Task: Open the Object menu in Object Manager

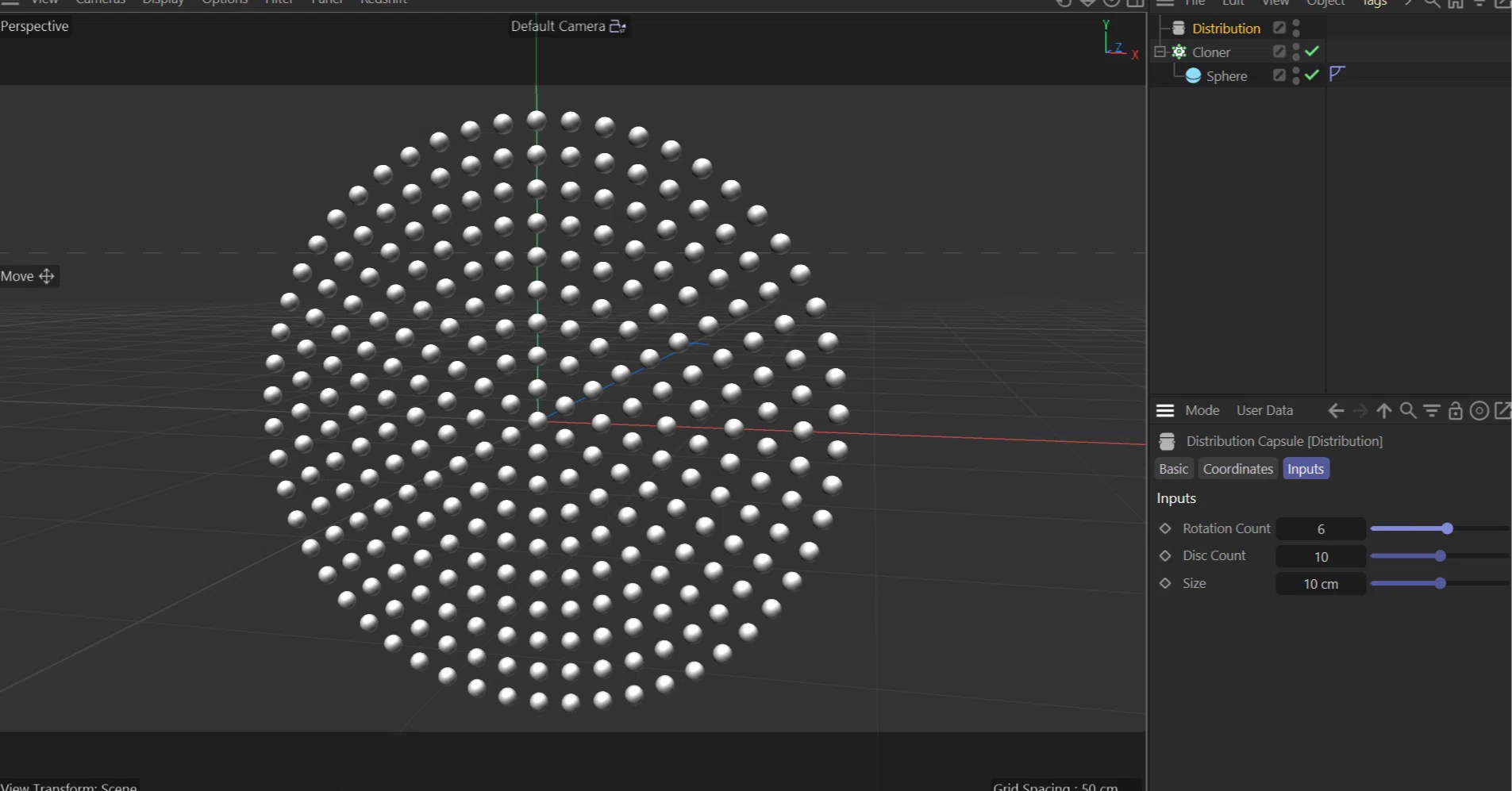Action: pos(1326,3)
